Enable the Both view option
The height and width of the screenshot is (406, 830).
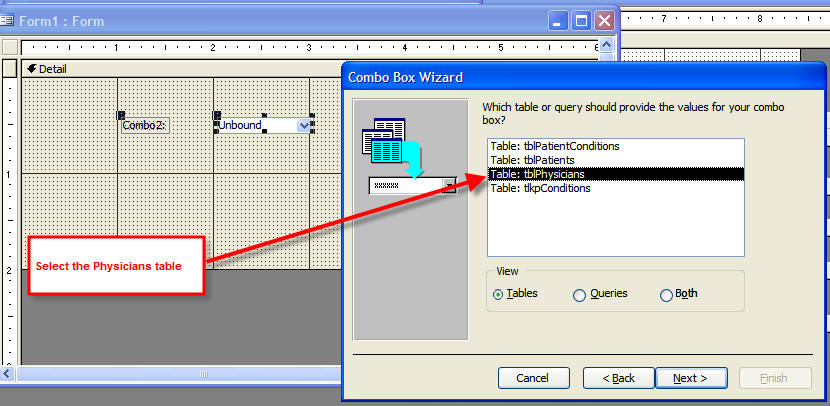[x=666, y=295]
